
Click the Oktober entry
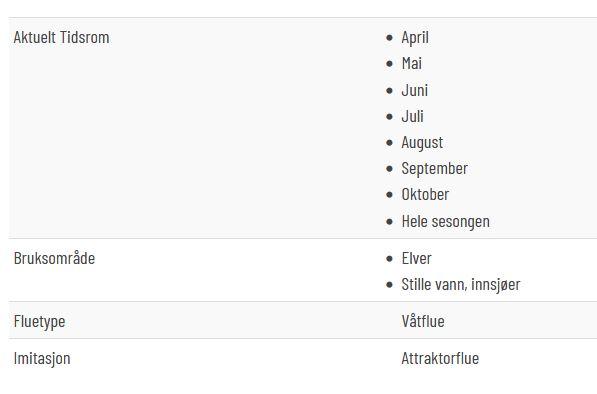tap(425, 195)
